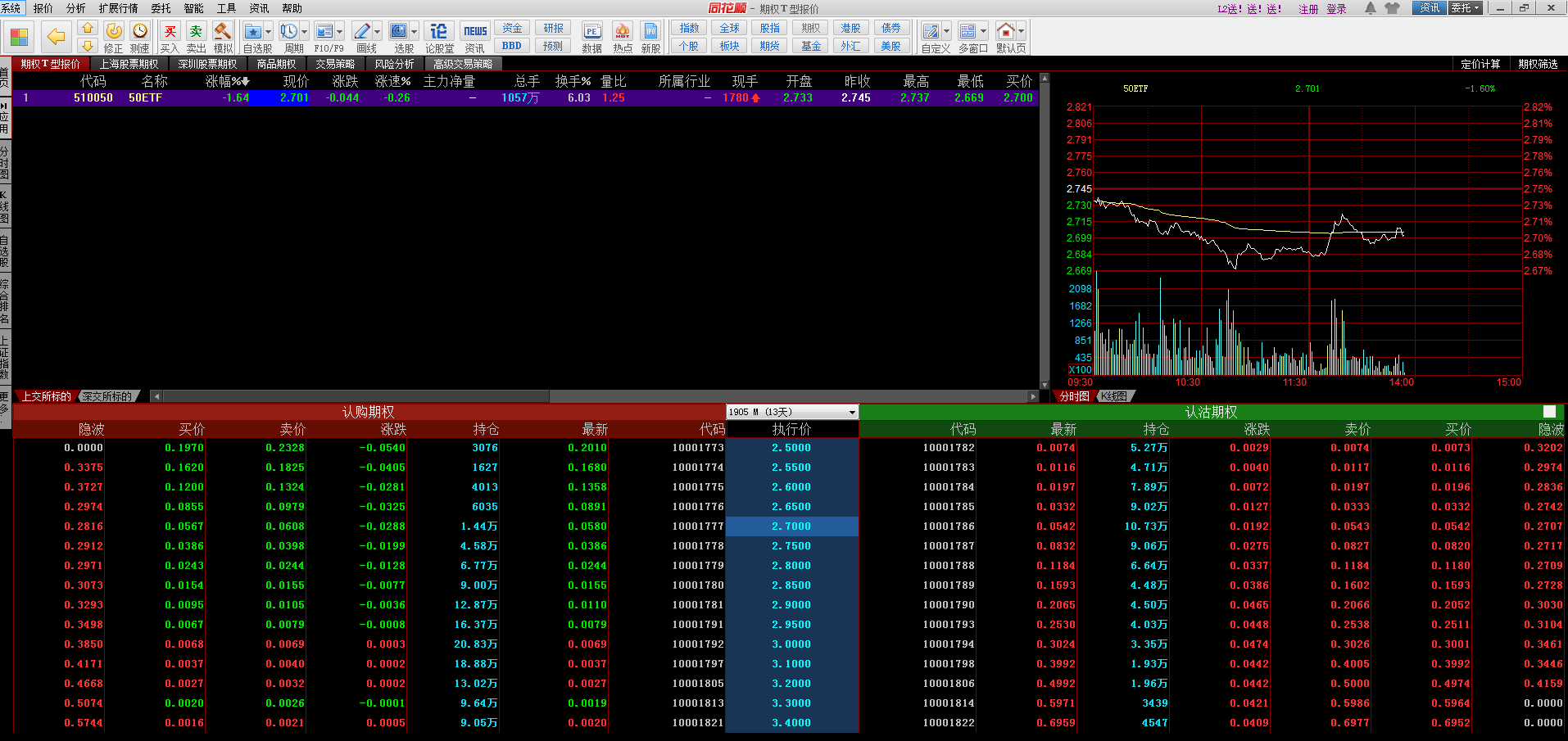Image resolution: width=1568 pixels, height=741 pixels.
Task: Select the 2.7000 strike price row
Action: pos(791,526)
